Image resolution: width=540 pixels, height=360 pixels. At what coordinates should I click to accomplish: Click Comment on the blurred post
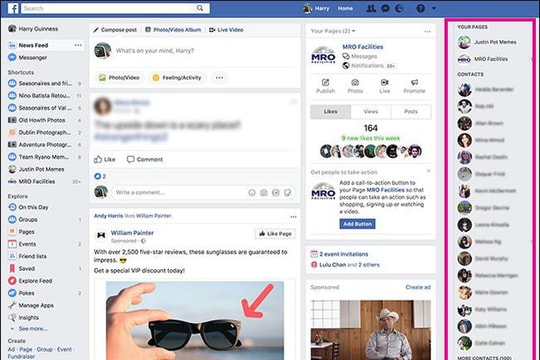pos(145,160)
